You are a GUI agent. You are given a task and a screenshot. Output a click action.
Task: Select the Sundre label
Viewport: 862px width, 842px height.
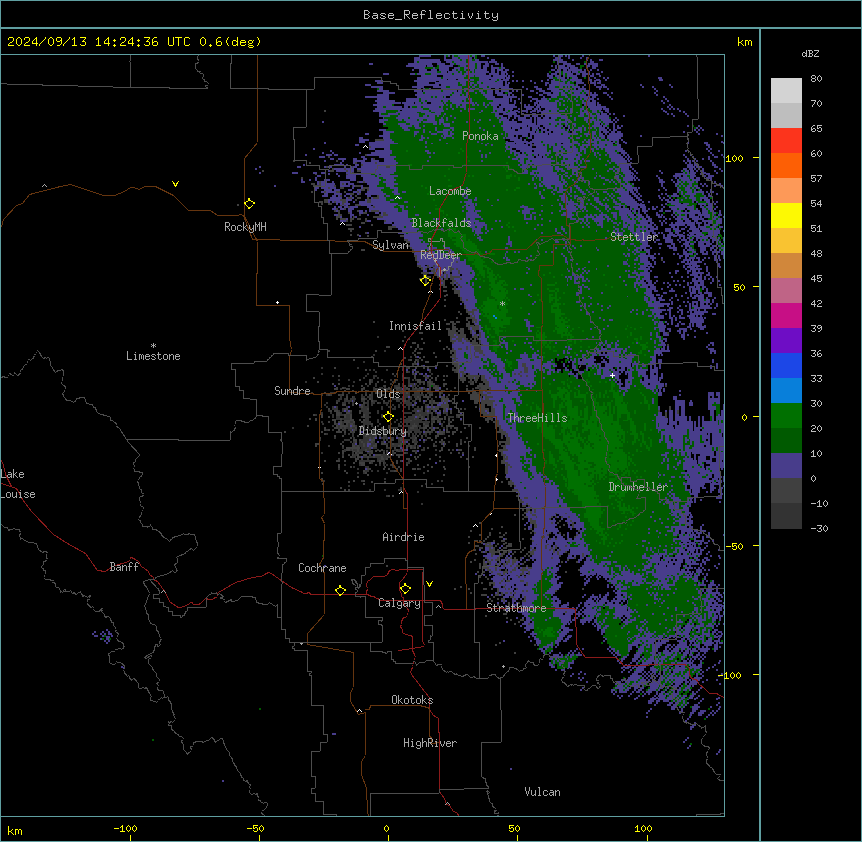[292, 391]
